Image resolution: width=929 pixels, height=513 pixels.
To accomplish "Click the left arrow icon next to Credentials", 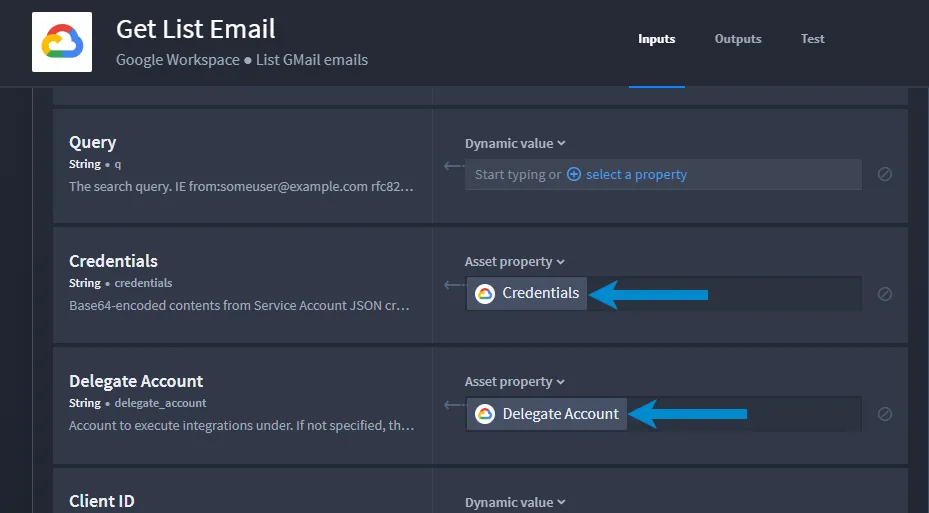I will pyautogui.click(x=454, y=285).
